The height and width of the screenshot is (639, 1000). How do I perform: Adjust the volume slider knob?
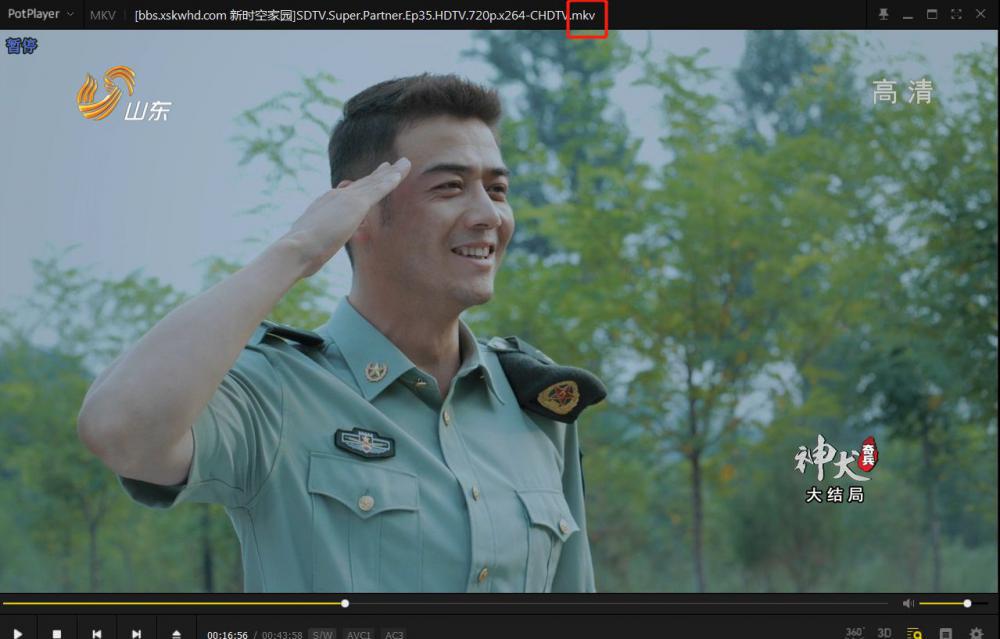click(967, 603)
